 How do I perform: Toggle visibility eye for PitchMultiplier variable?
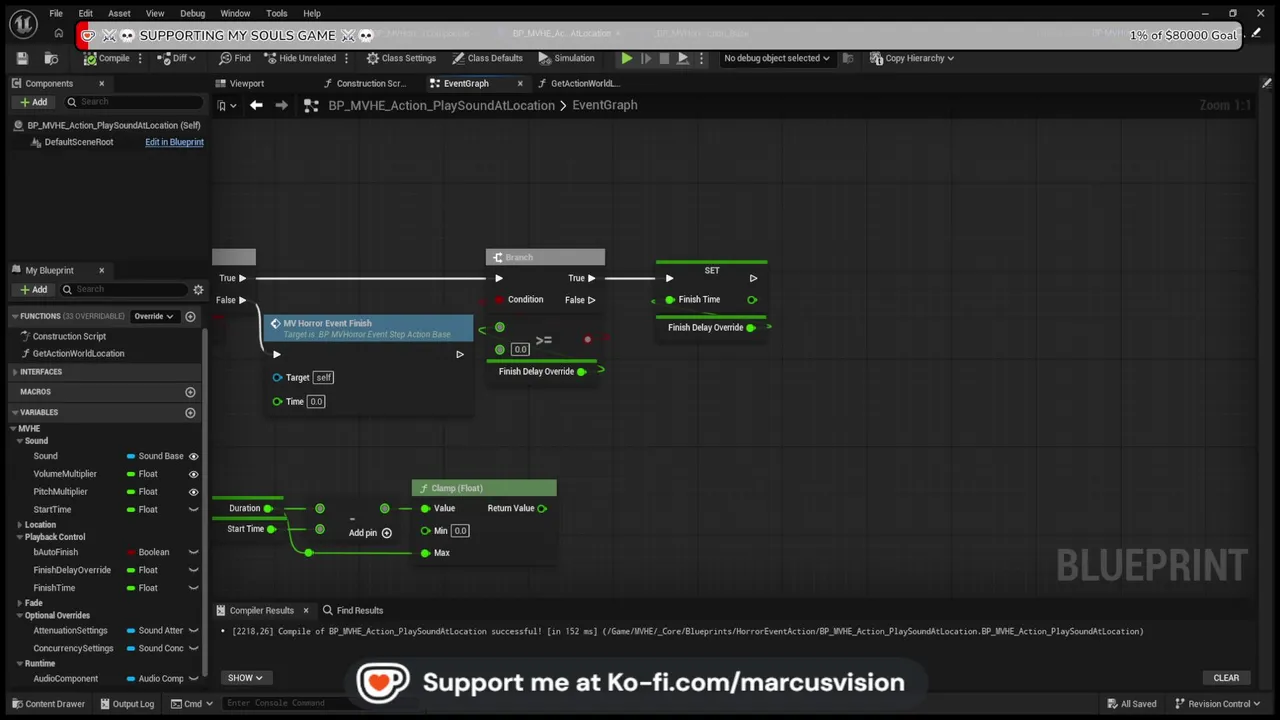click(x=194, y=492)
